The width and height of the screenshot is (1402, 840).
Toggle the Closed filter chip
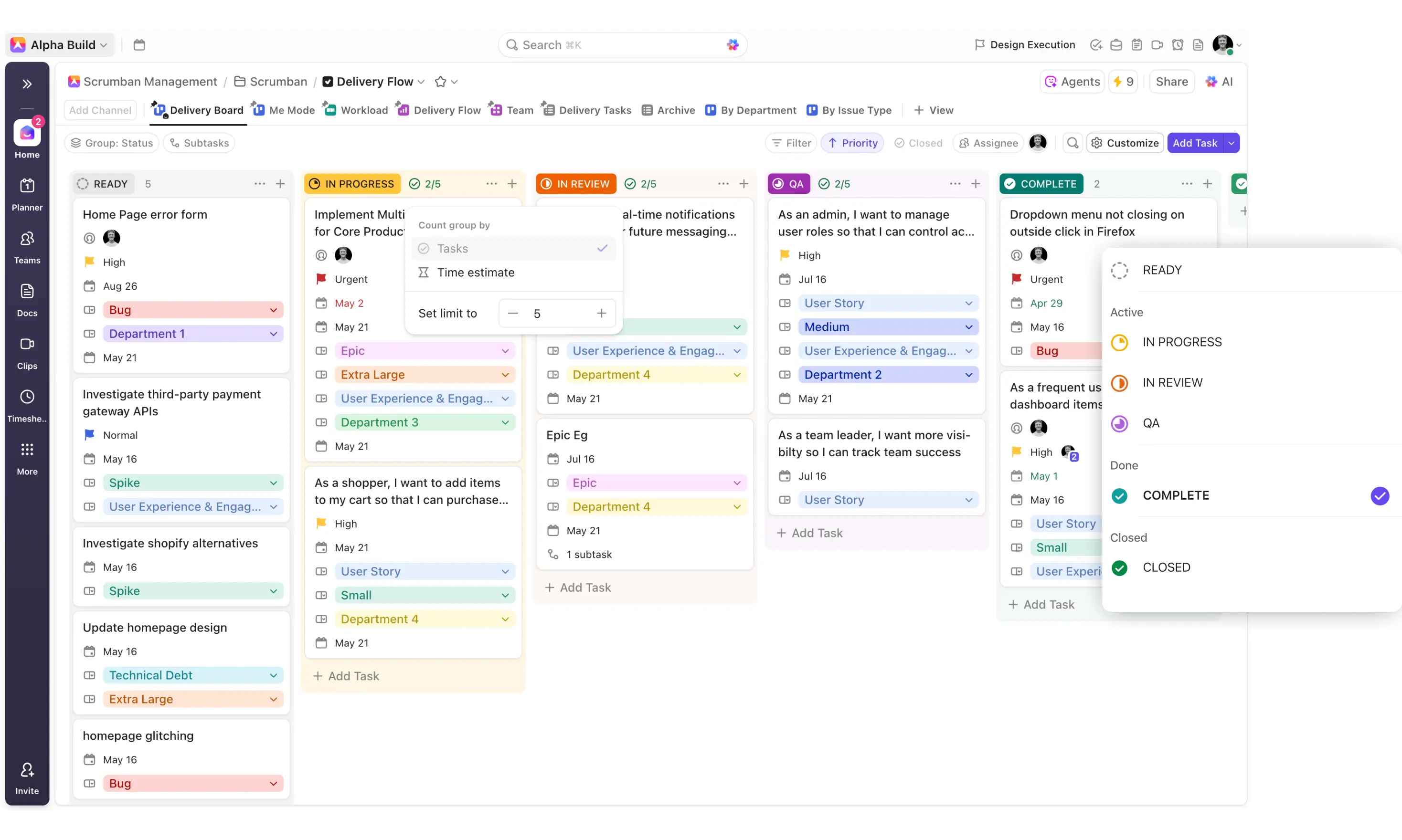pos(918,143)
